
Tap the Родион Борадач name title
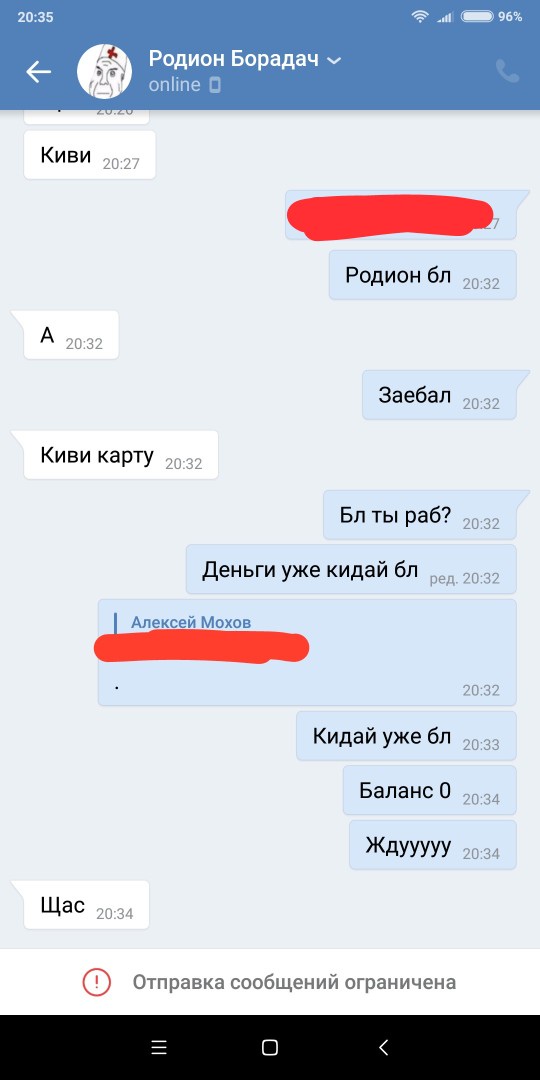[233, 59]
